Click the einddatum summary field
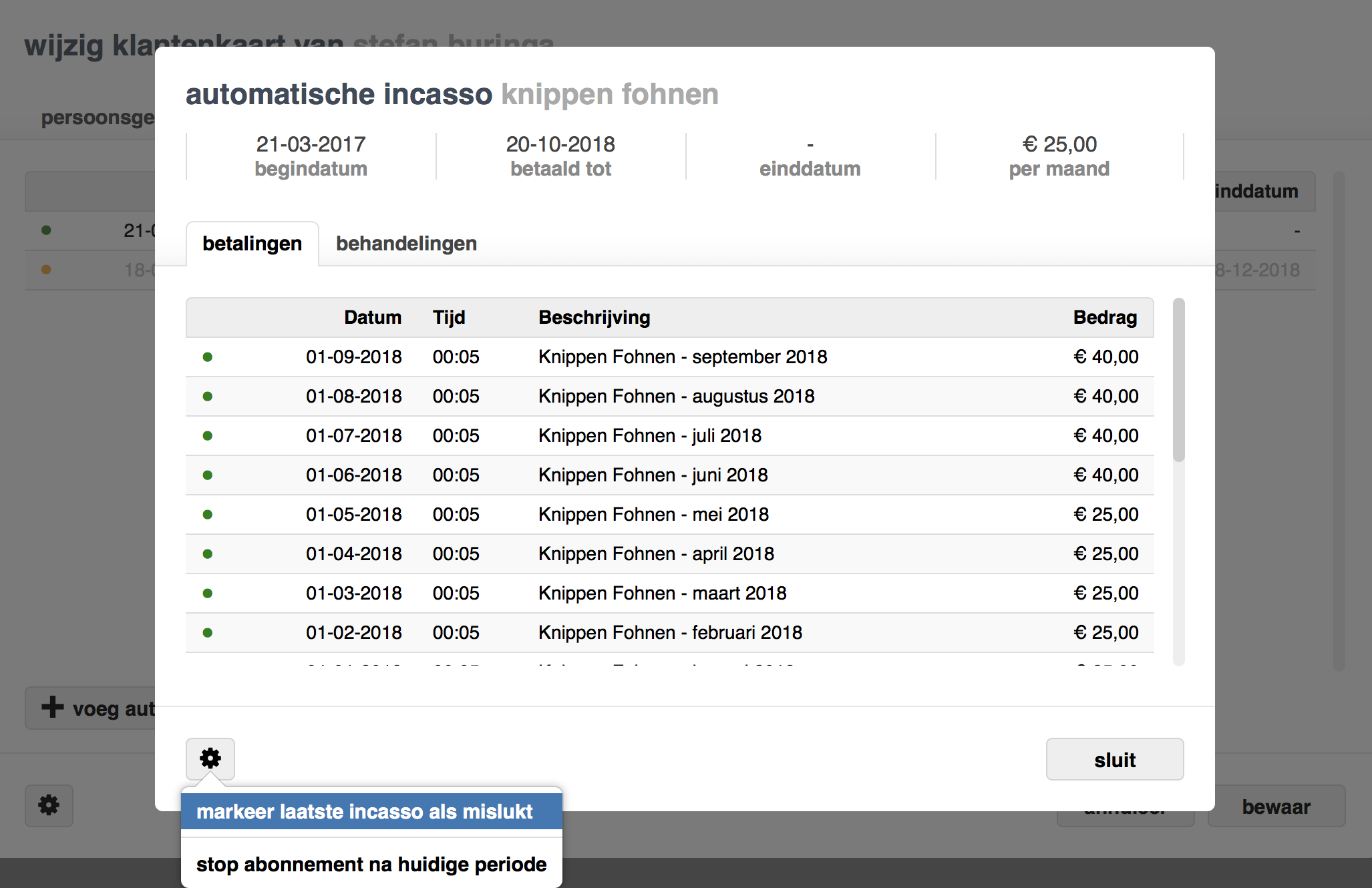1372x888 pixels. point(810,156)
